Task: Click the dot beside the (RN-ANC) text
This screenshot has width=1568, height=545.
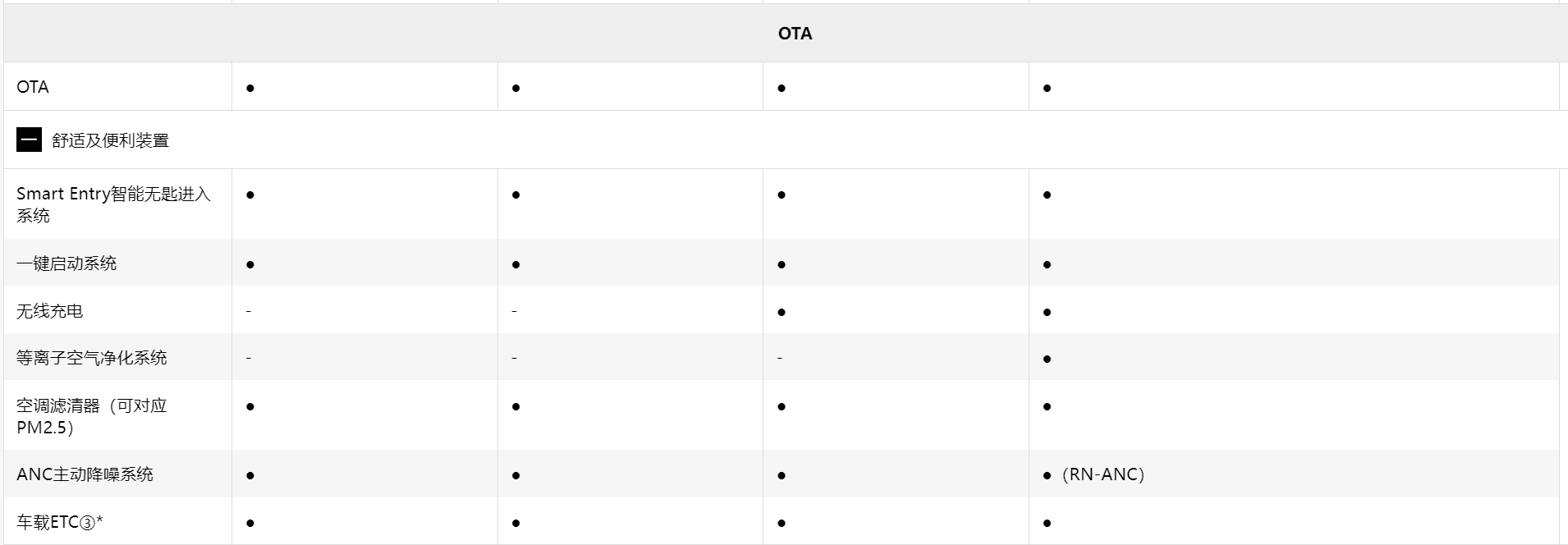Action: 1047,475
